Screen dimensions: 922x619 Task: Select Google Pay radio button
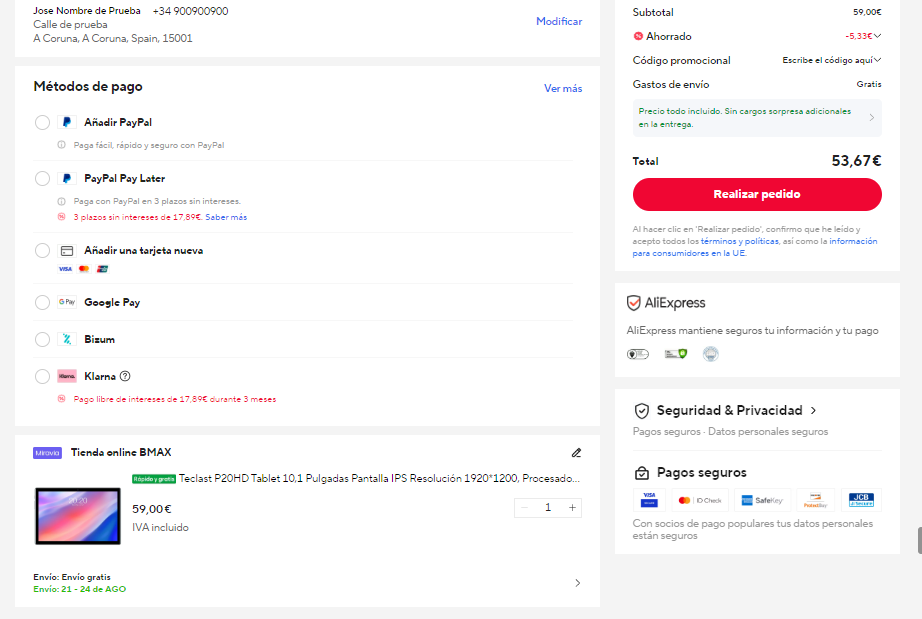point(42,302)
